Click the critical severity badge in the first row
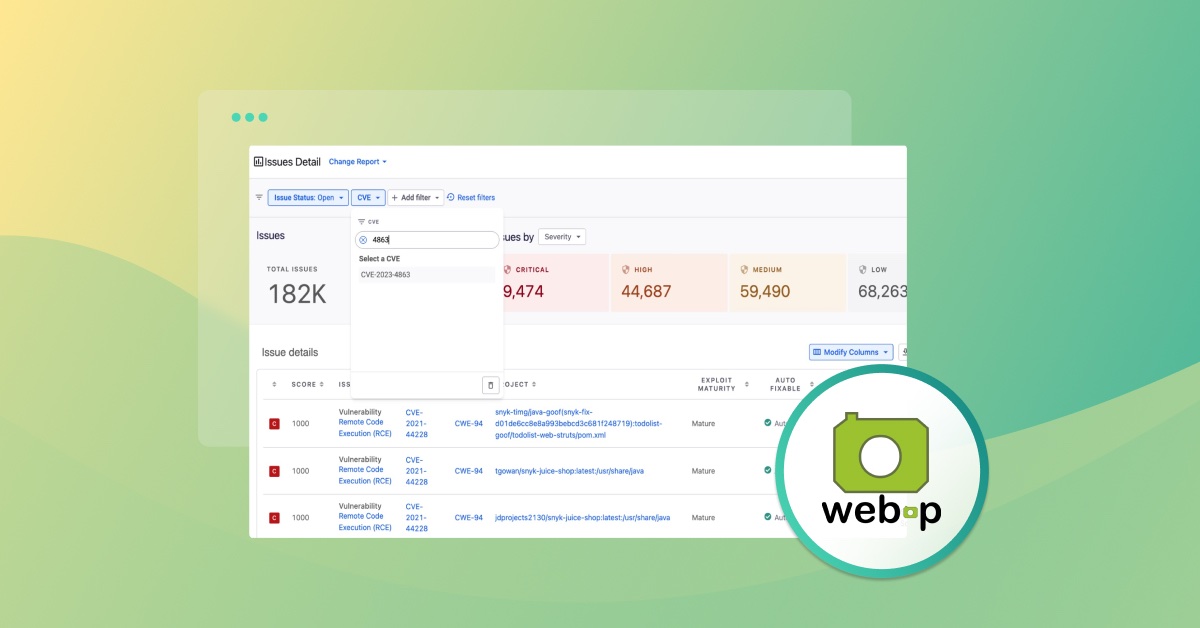 [274, 424]
